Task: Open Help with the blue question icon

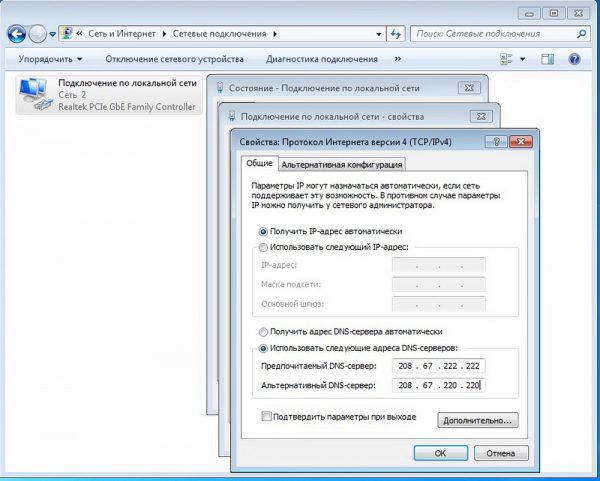Action: 574,59
